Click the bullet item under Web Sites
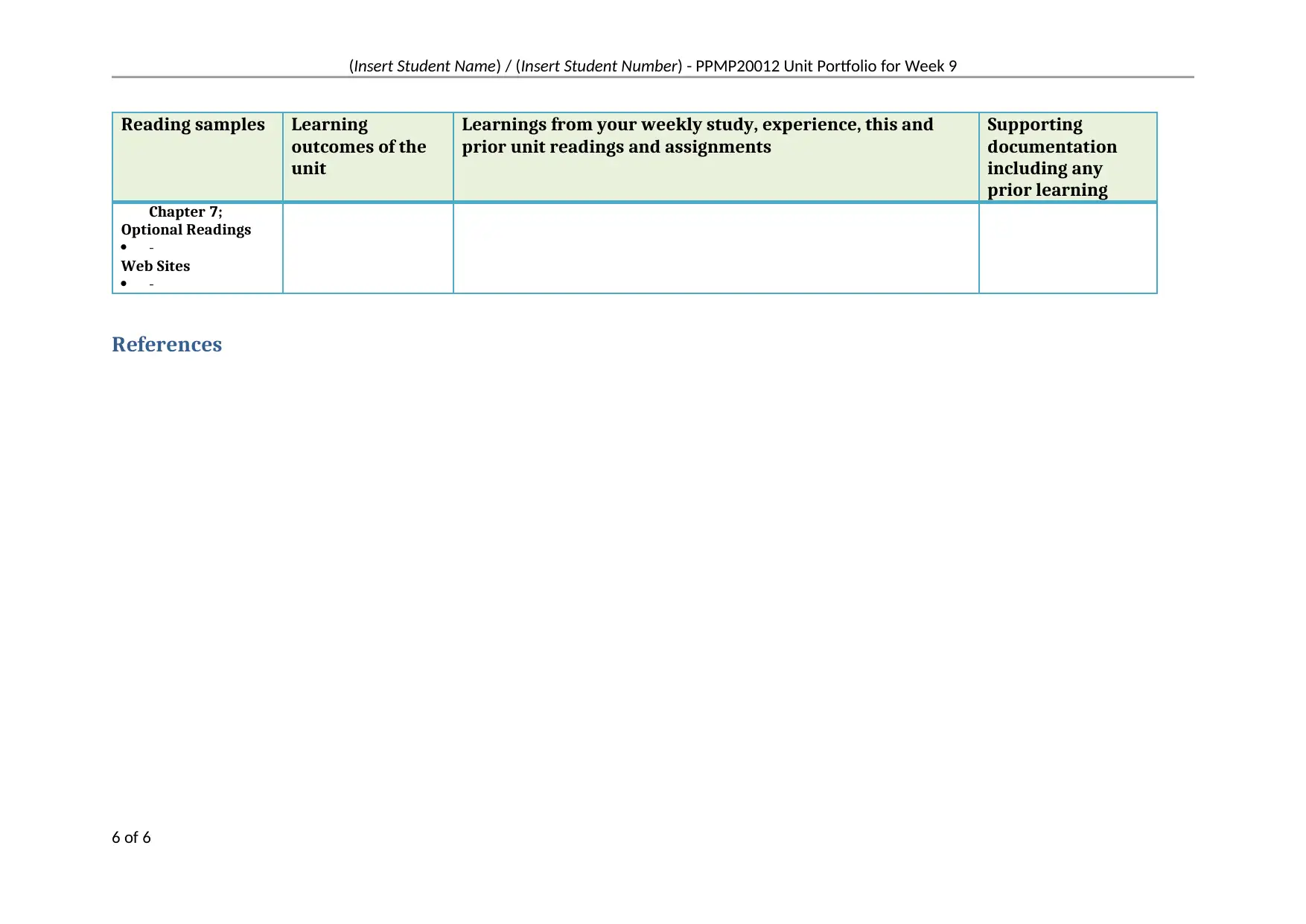This screenshot has height=924, width=1306. point(138,284)
